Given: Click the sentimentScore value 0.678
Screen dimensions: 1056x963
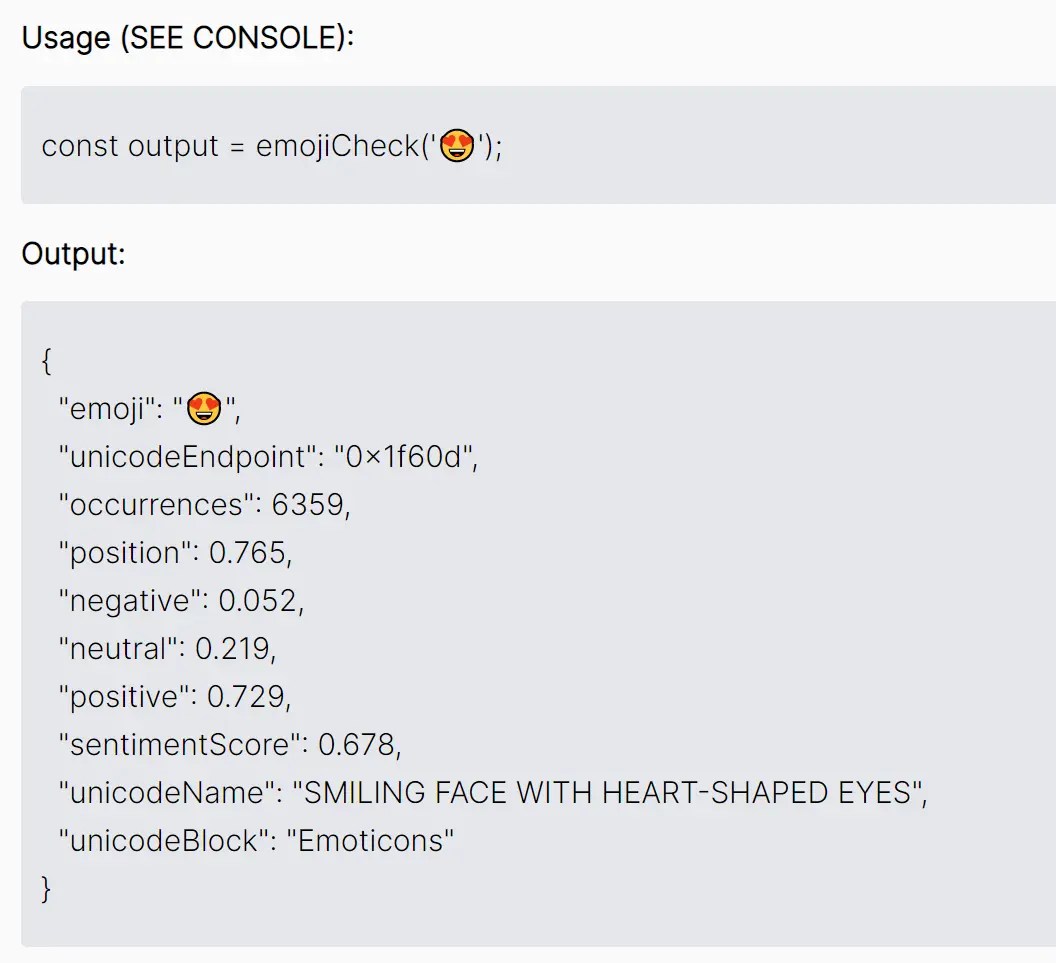Looking at the screenshot, I should tap(356, 745).
